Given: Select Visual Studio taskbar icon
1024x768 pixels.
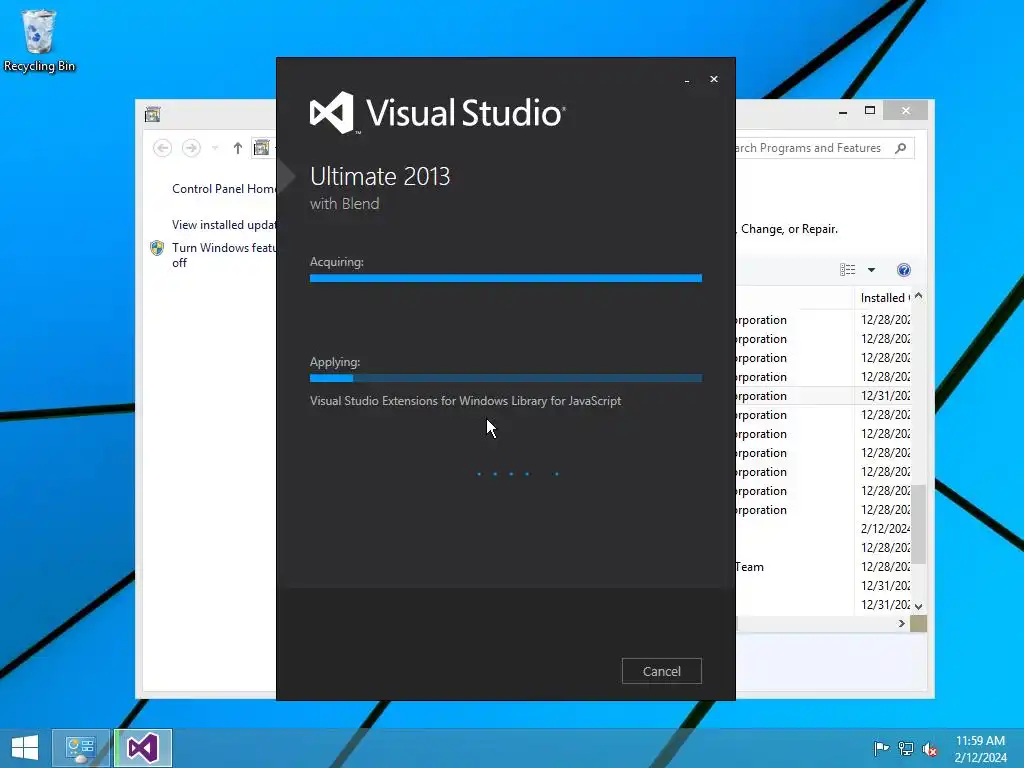Looking at the screenshot, I should point(143,748).
